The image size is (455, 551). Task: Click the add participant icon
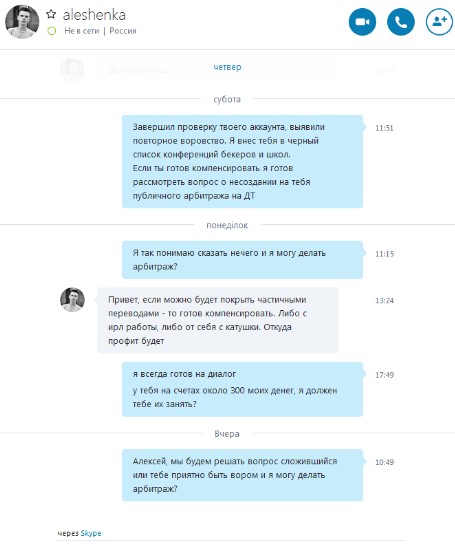439,22
